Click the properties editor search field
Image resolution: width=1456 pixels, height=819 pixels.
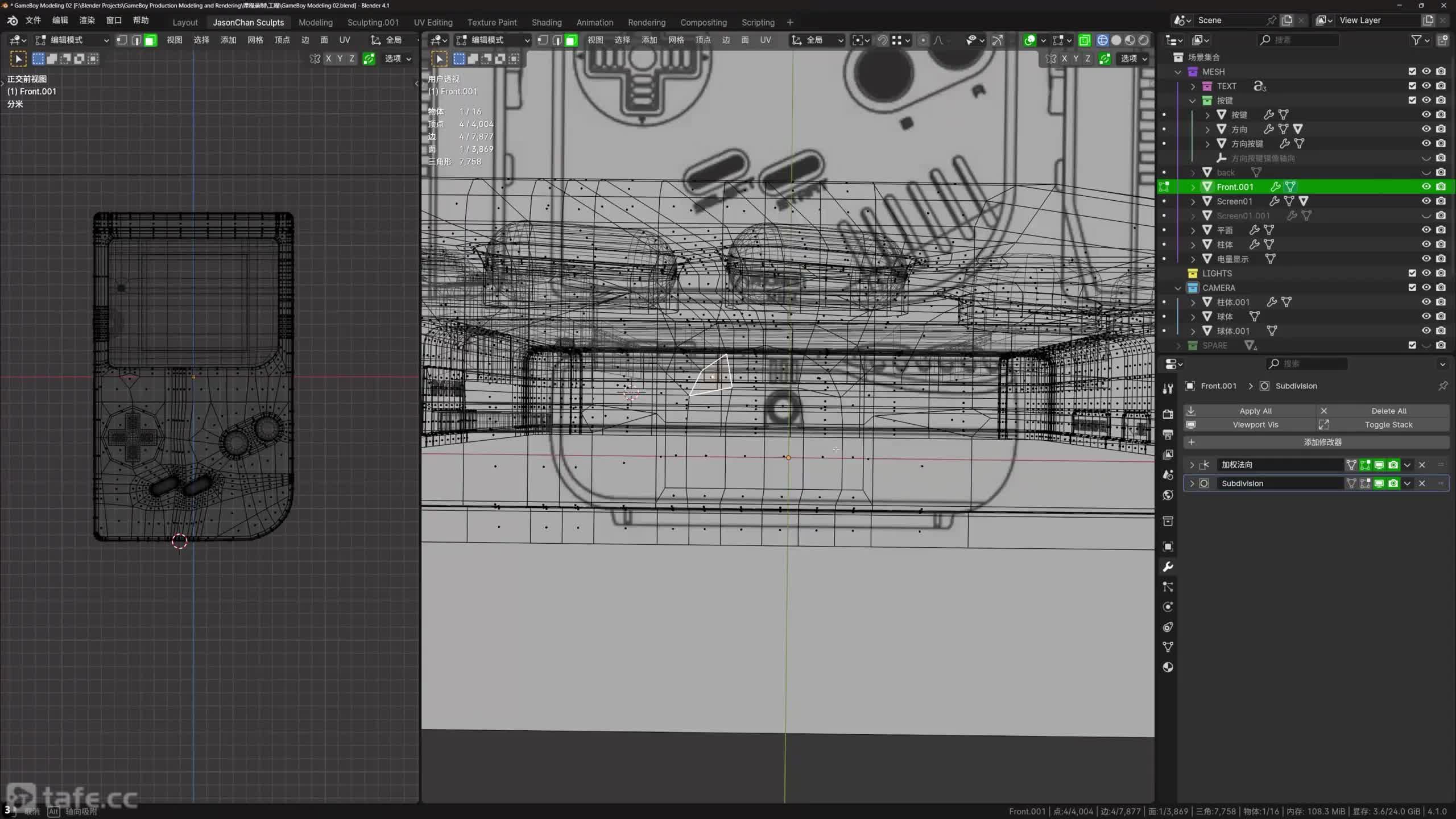1306,363
